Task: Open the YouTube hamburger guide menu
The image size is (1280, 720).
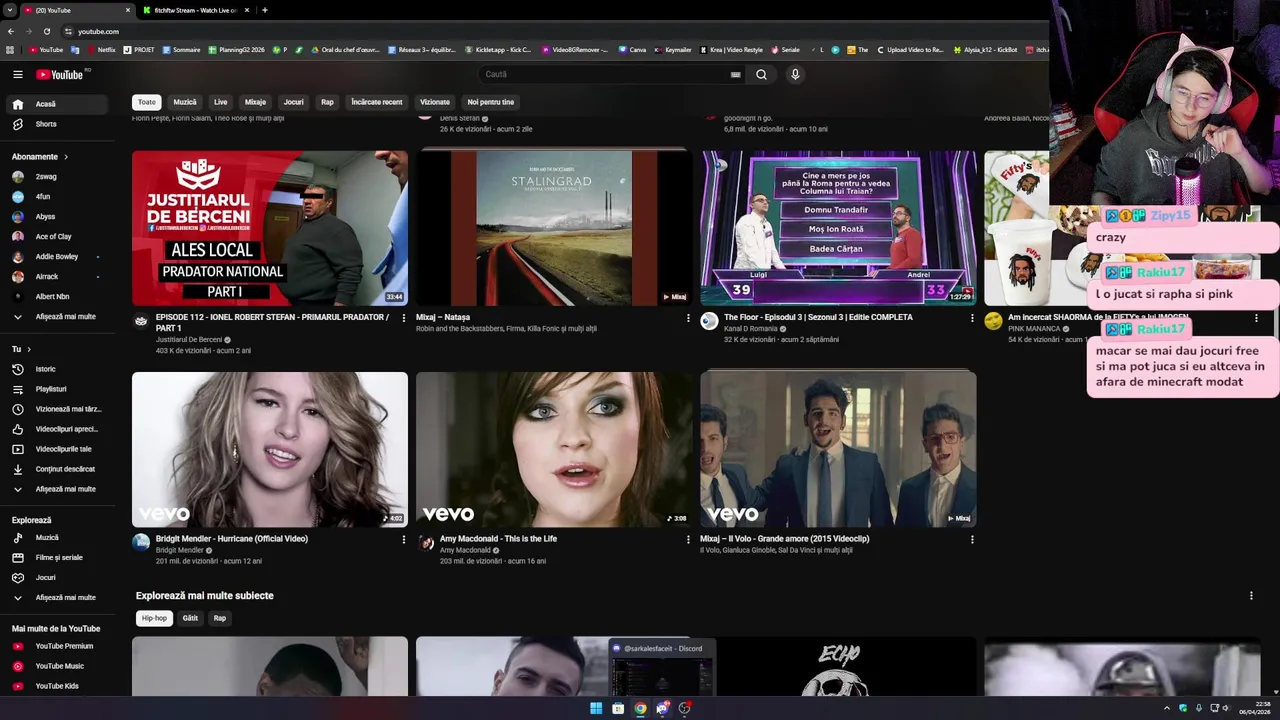Action: pyautogui.click(x=18, y=74)
